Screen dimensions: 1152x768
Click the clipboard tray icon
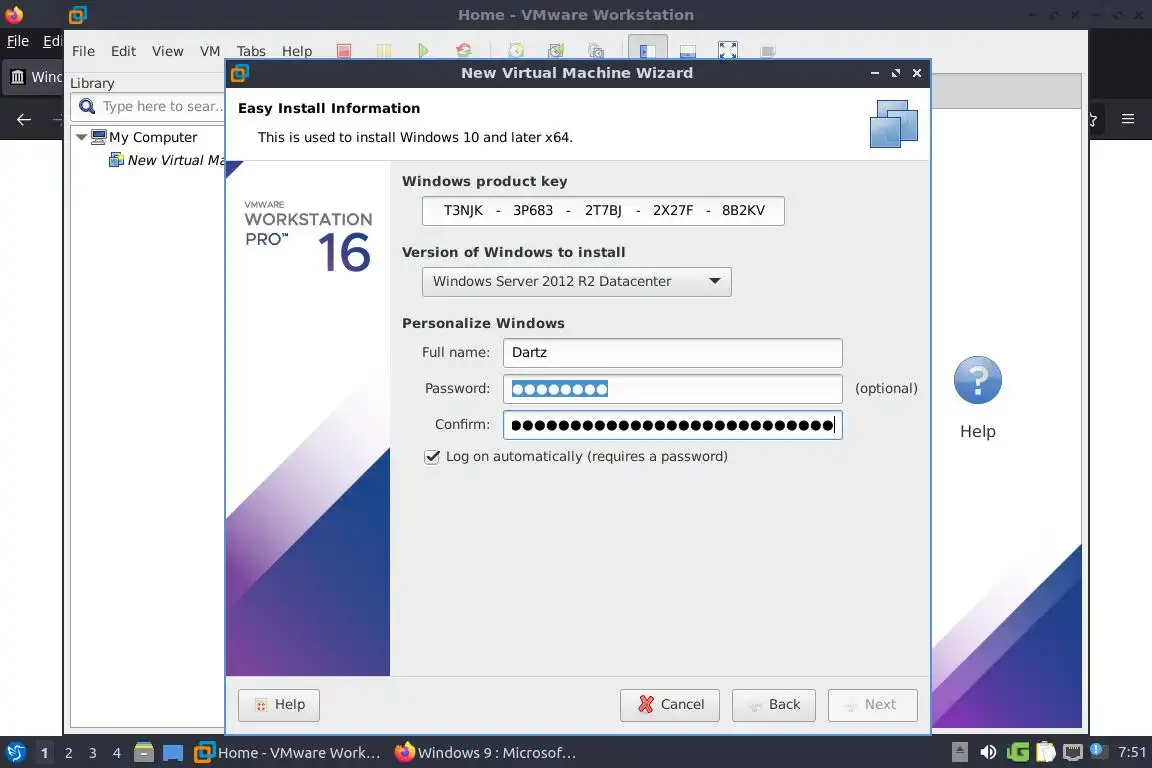tap(1045, 752)
